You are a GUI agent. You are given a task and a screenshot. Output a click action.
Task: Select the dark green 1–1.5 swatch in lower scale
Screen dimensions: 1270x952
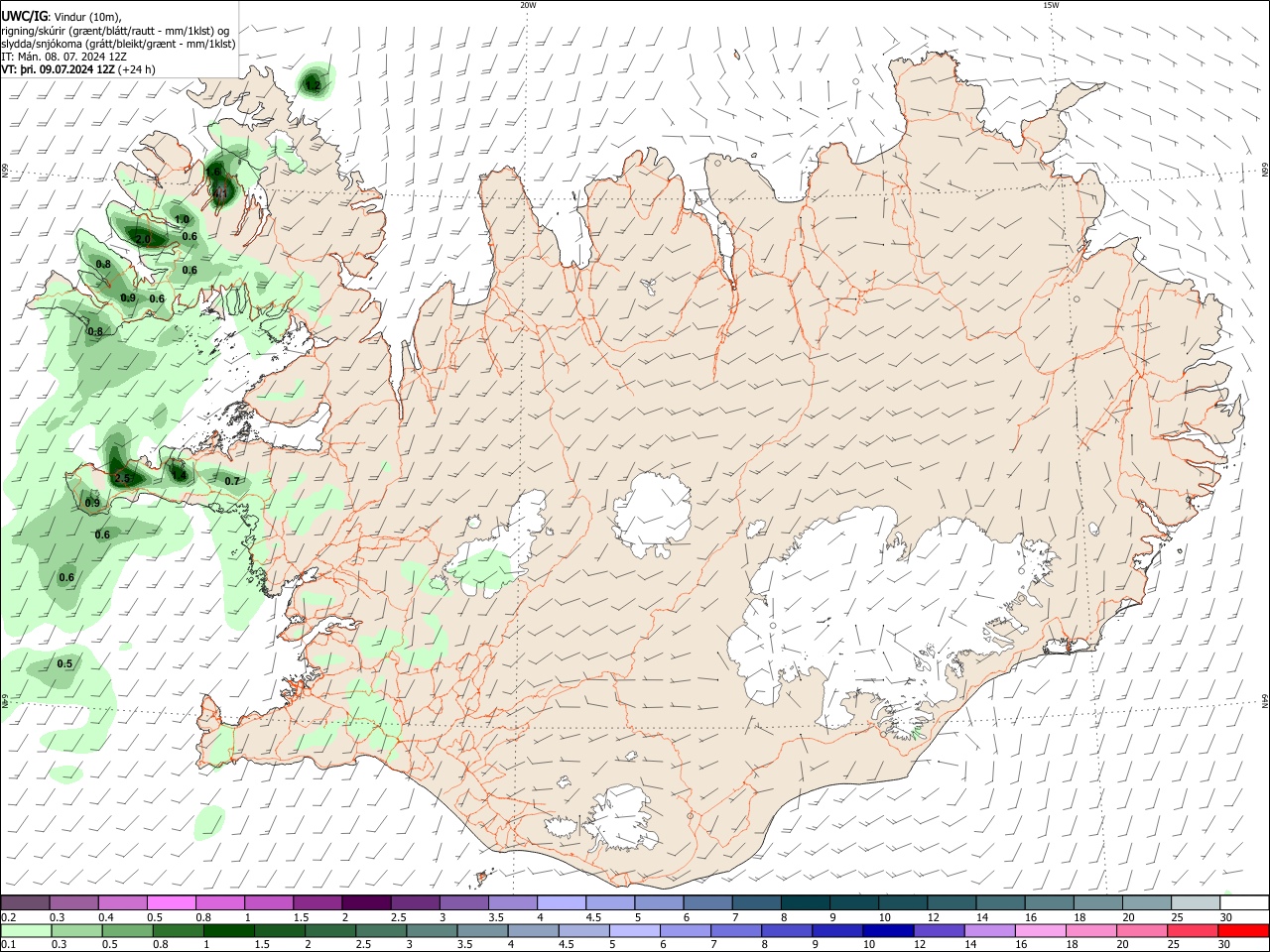[x=229, y=930]
